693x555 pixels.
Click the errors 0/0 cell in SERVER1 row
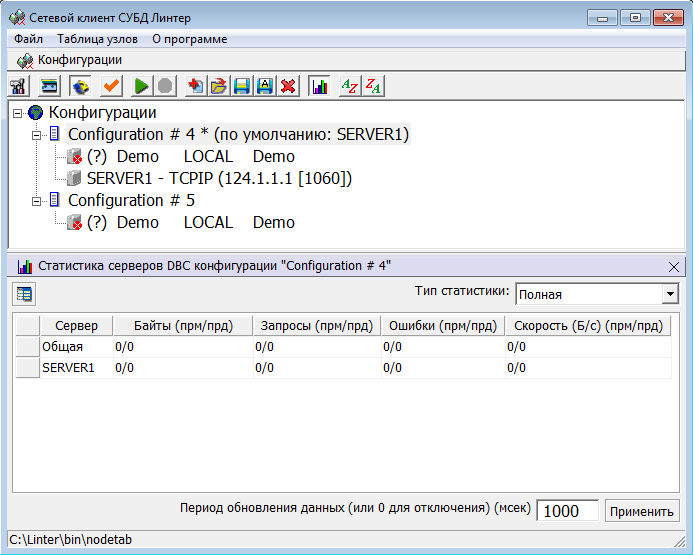point(443,368)
